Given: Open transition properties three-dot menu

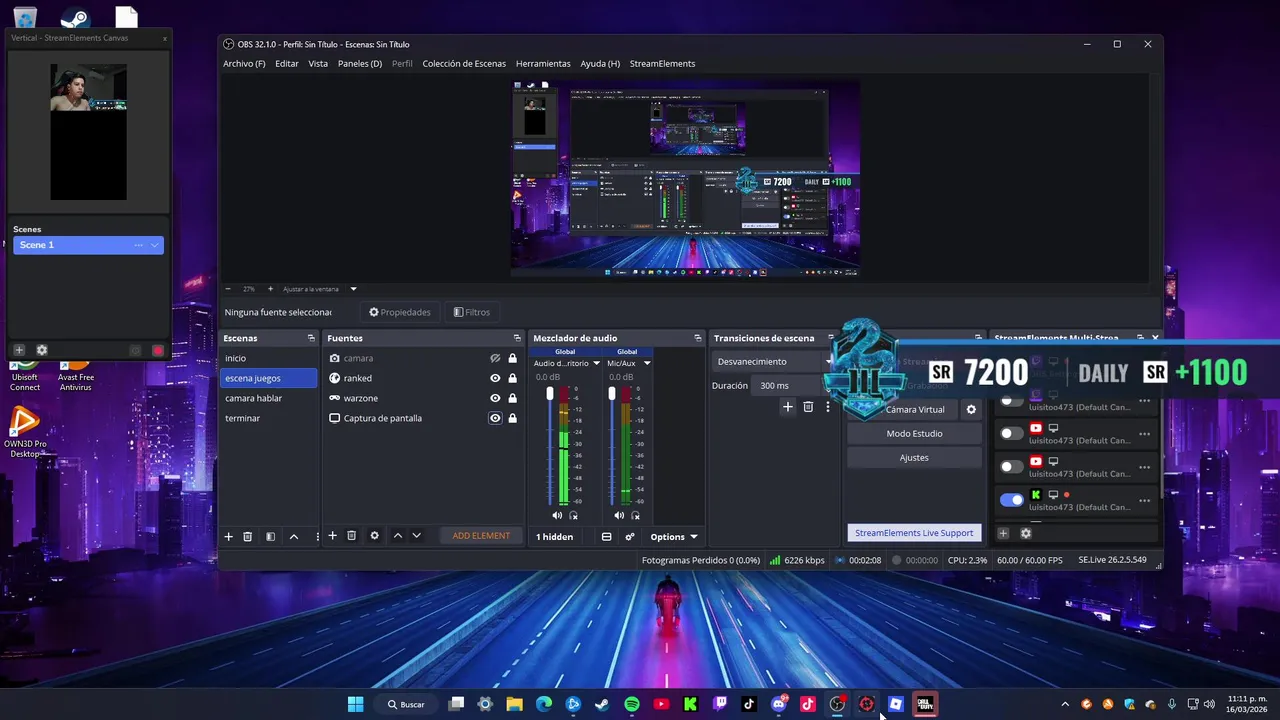Looking at the screenshot, I should point(828,407).
